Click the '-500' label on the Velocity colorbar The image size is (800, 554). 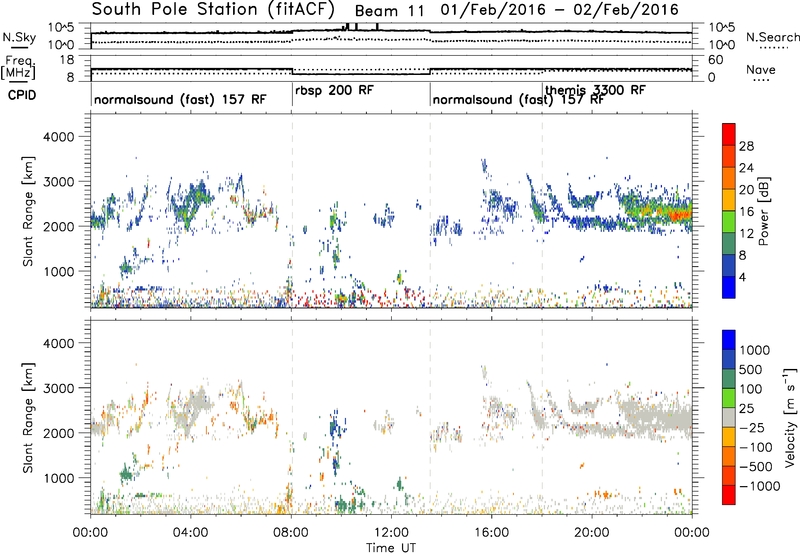click(x=756, y=466)
